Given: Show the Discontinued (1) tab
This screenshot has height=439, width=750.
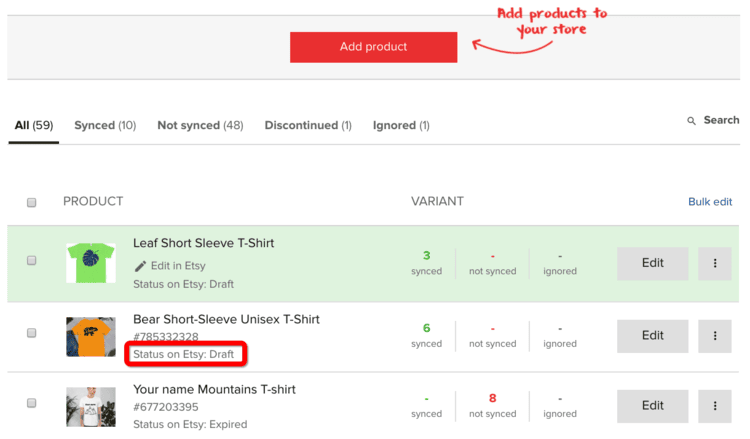Looking at the screenshot, I should [308, 126].
